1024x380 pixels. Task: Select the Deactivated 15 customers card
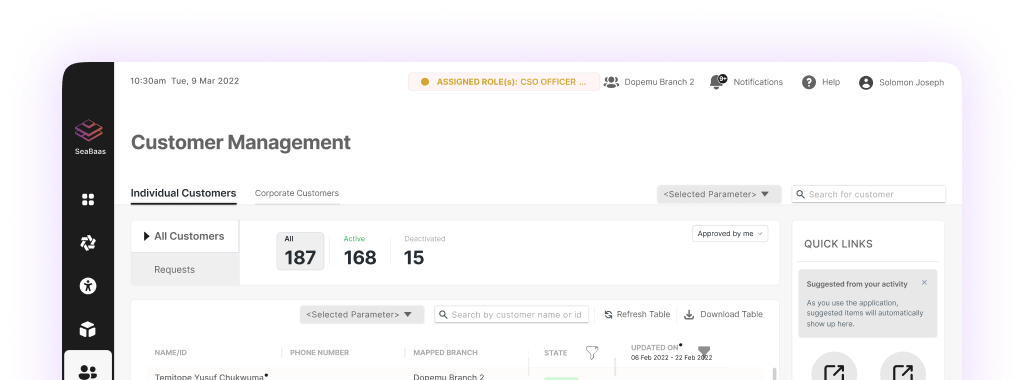click(x=424, y=251)
